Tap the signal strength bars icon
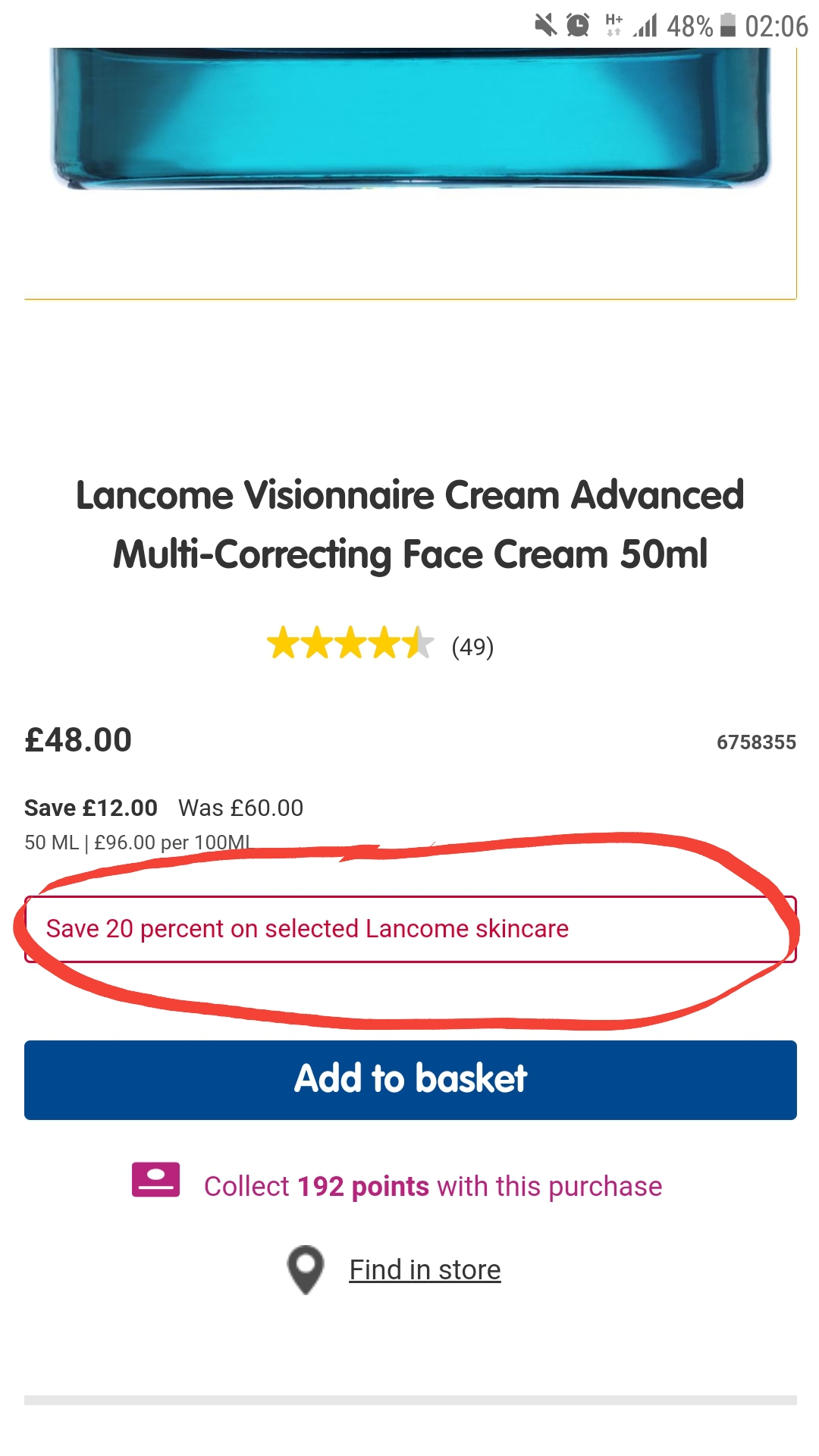This screenshot has width=819, height=1456. click(x=645, y=26)
